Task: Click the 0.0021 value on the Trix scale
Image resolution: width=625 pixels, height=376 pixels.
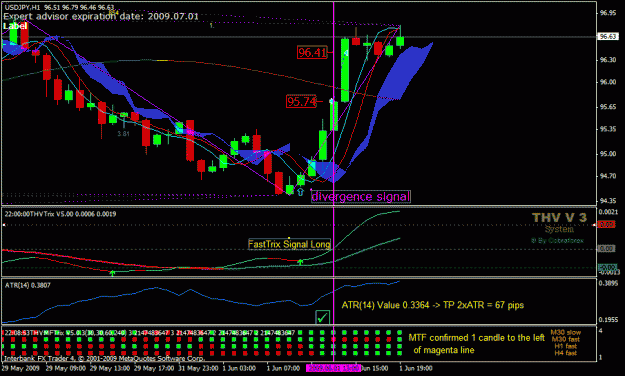Action: pyautogui.click(x=609, y=212)
